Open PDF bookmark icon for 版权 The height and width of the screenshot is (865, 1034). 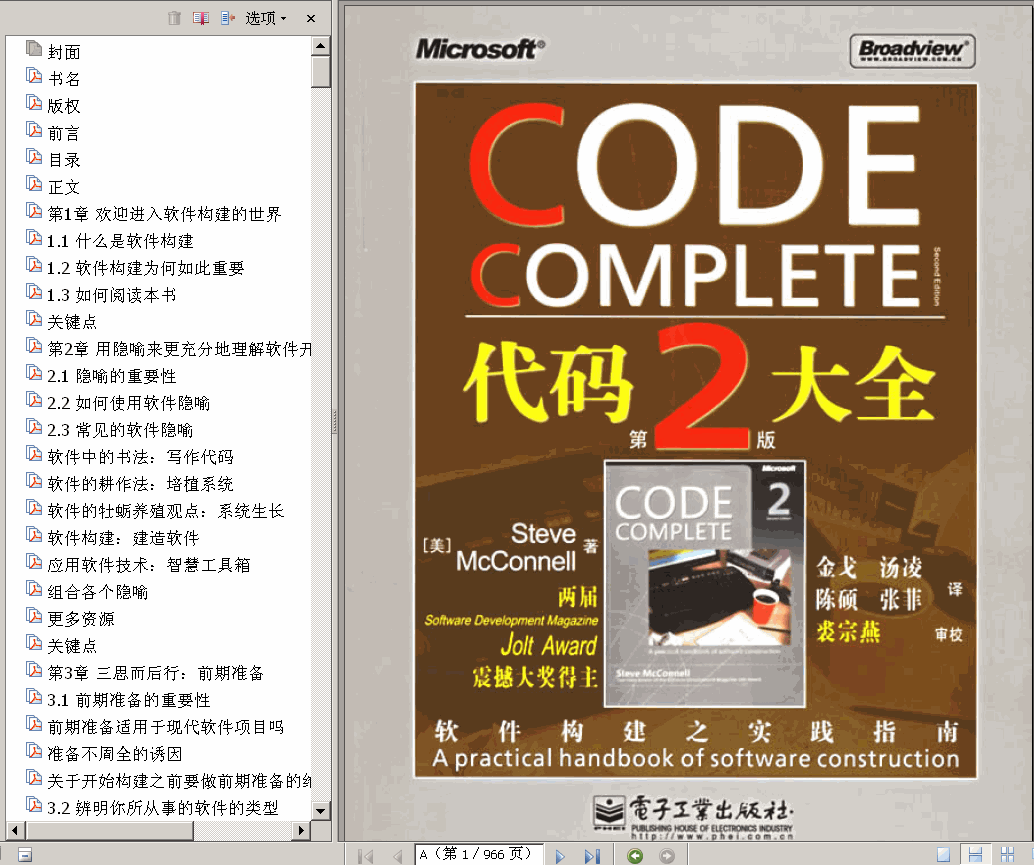[x=33, y=105]
